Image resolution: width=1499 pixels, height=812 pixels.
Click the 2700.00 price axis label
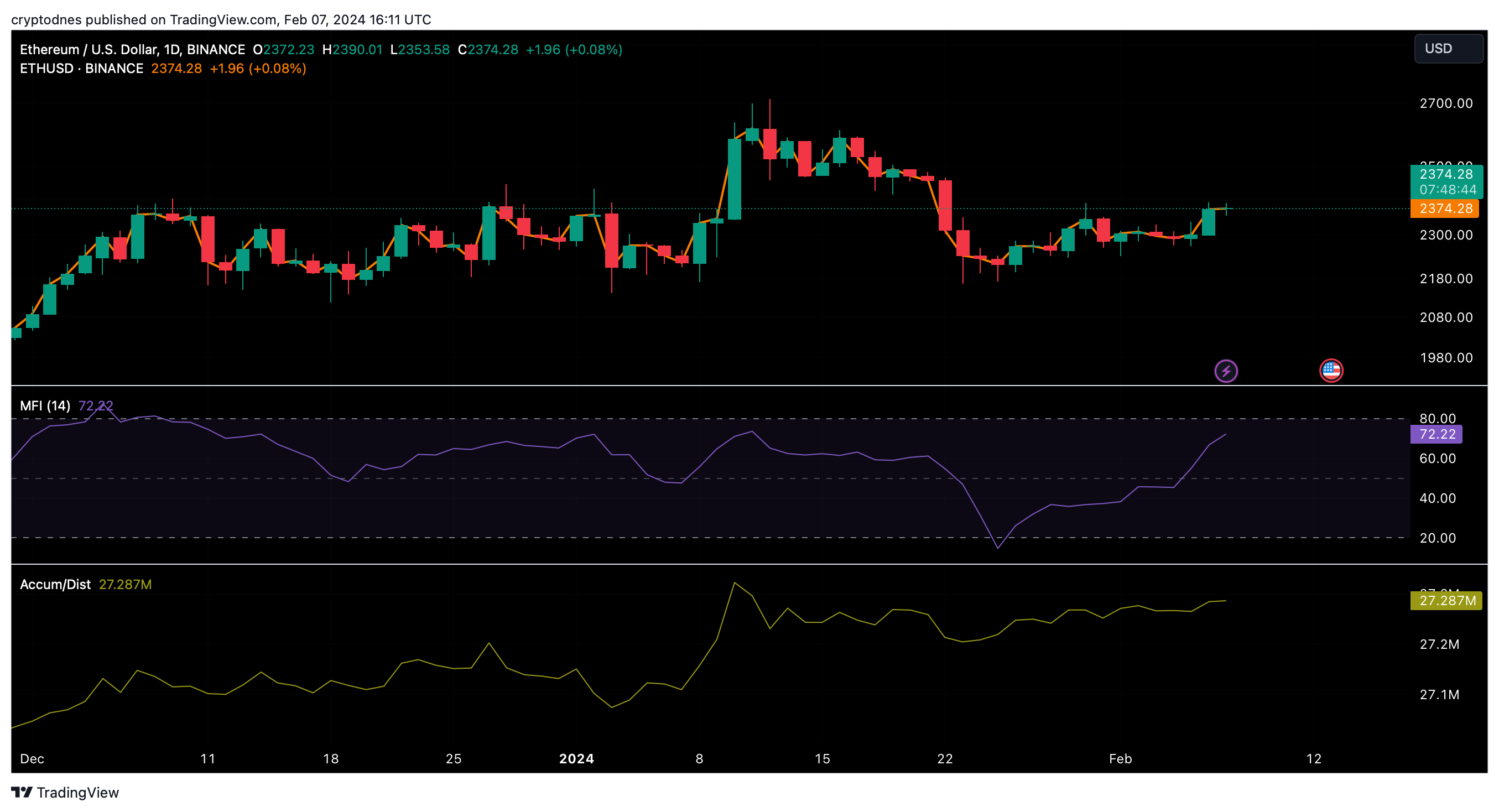[1446, 103]
